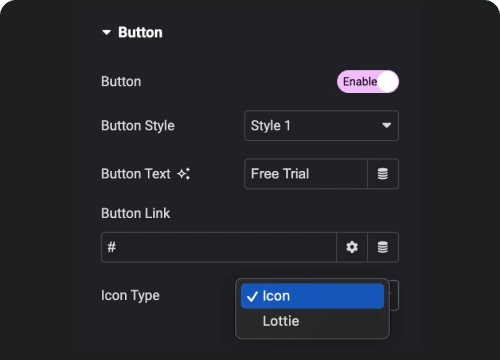Image resolution: width=500 pixels, height=360 pixels.
Task: Click the Button Link label
Action: (136, 213)
